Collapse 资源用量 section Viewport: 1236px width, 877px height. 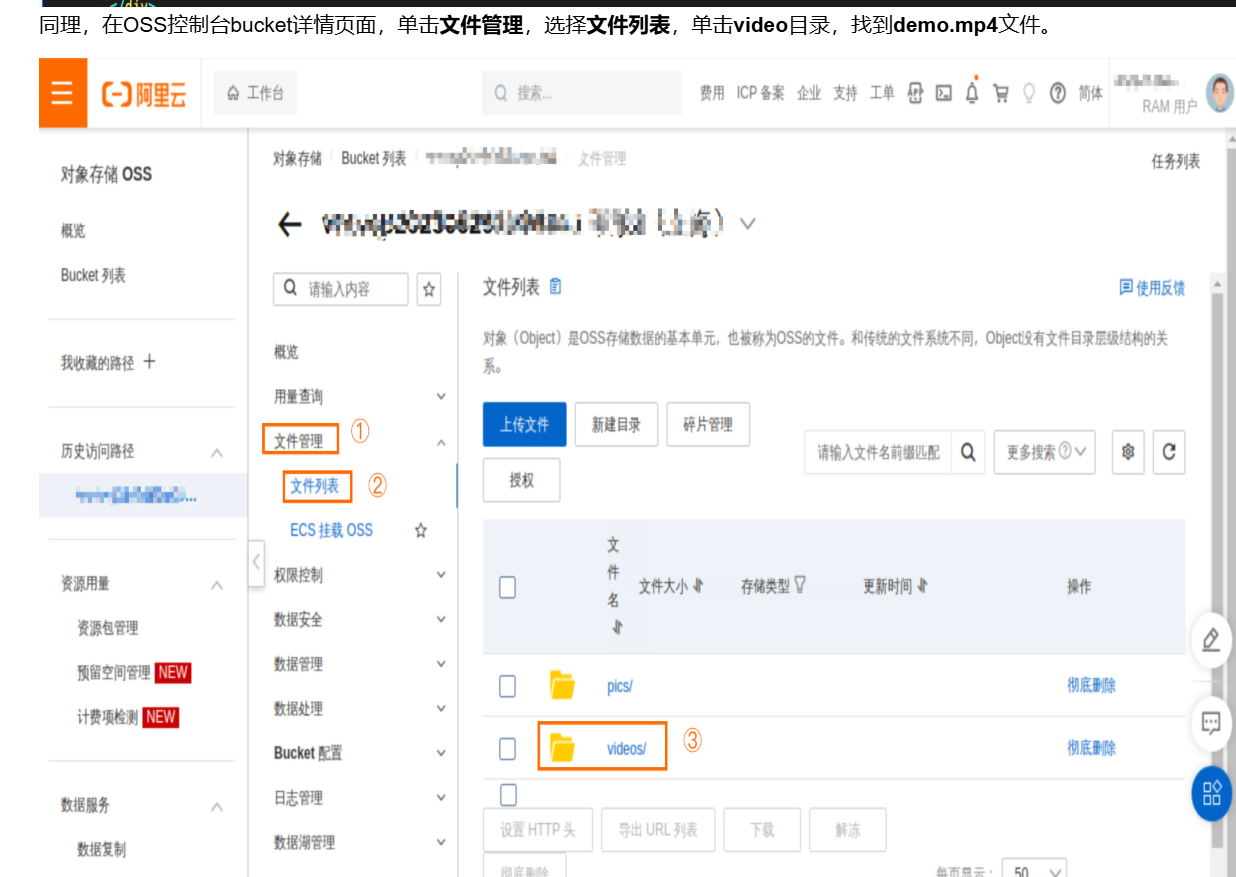[x=217, y=584]
